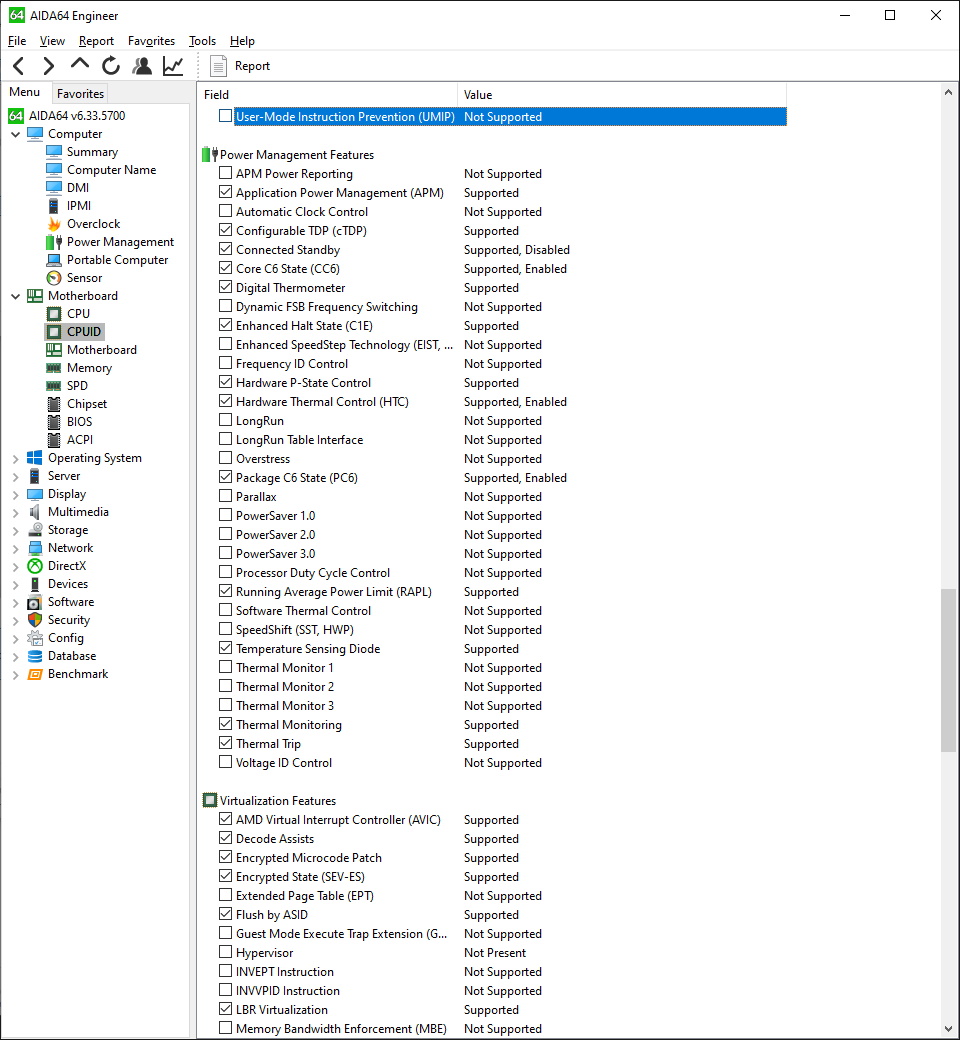Open the Report menu

pos(96,41)
